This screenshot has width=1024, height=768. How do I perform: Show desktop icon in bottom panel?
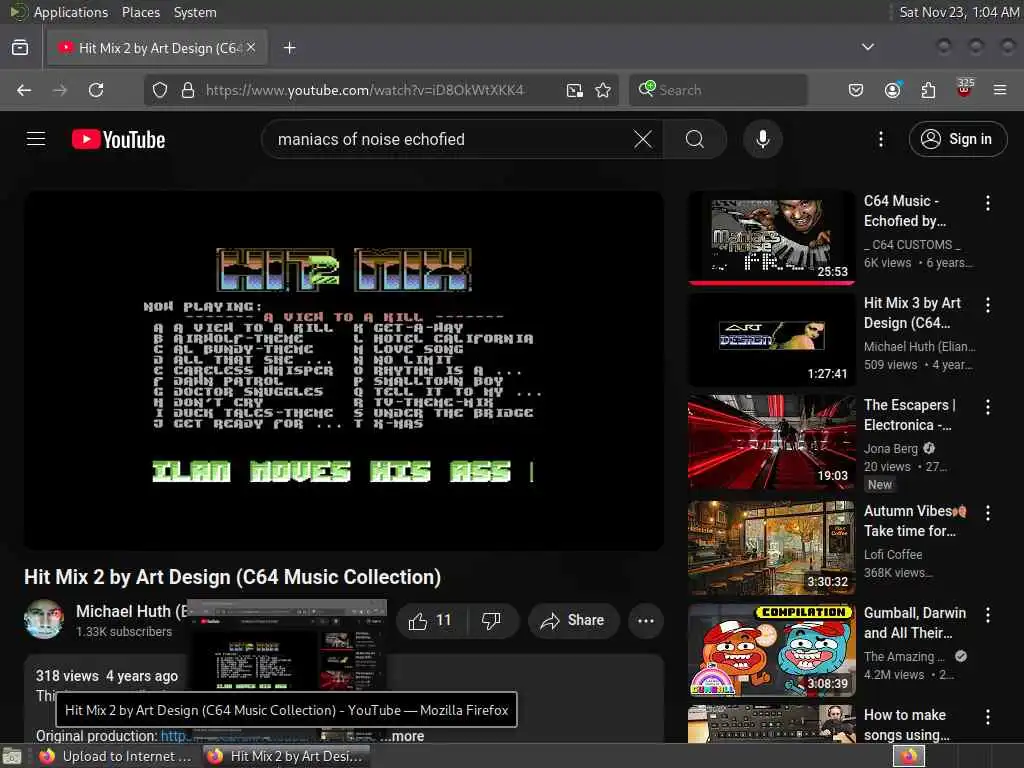pyautogui.click(x=12, y=757)
